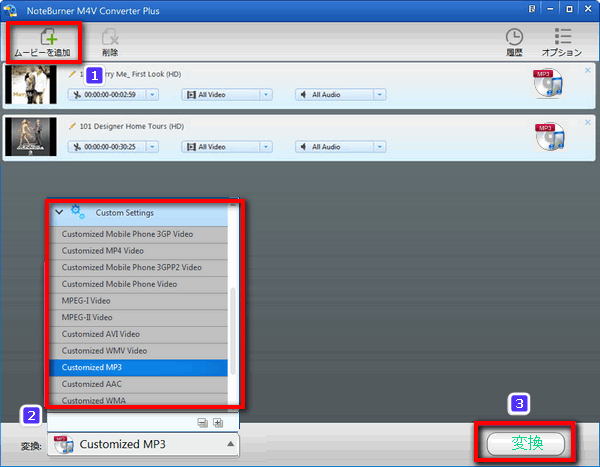The height and width of the screenshot is (467, 600).
Task: Select Customized MP3 in the list
Action: coord(139,367)
